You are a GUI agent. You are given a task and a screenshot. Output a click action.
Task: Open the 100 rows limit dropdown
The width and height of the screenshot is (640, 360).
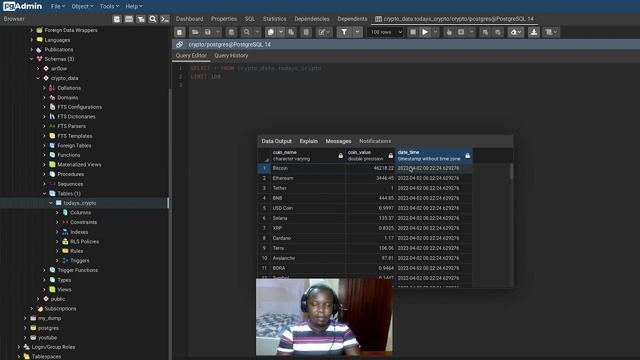(x=385, y=32)
